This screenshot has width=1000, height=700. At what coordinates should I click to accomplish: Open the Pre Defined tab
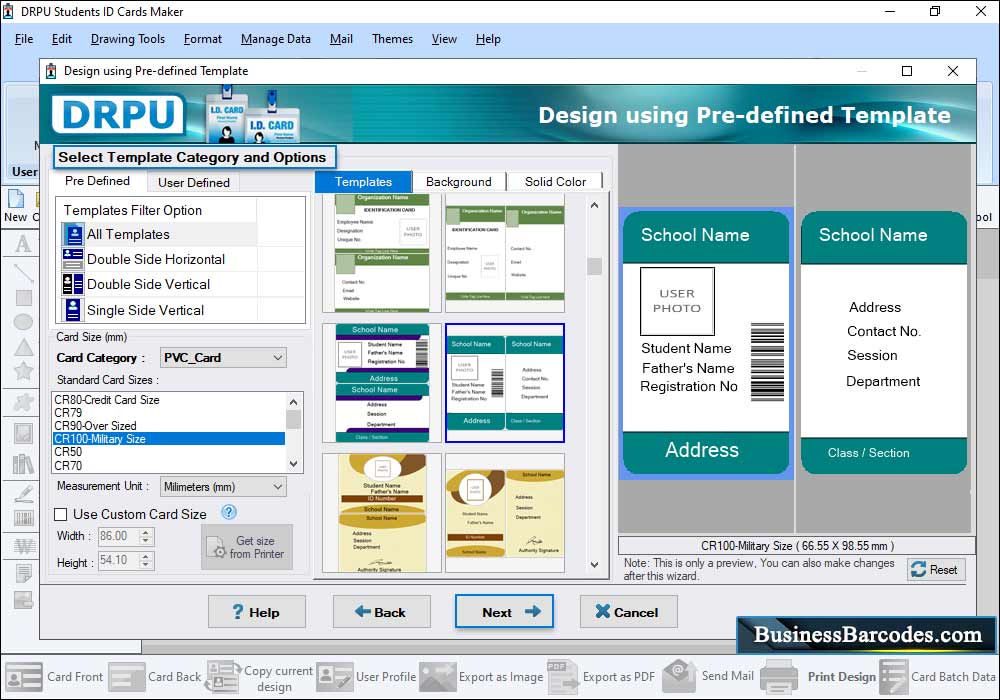pos(98,181)
